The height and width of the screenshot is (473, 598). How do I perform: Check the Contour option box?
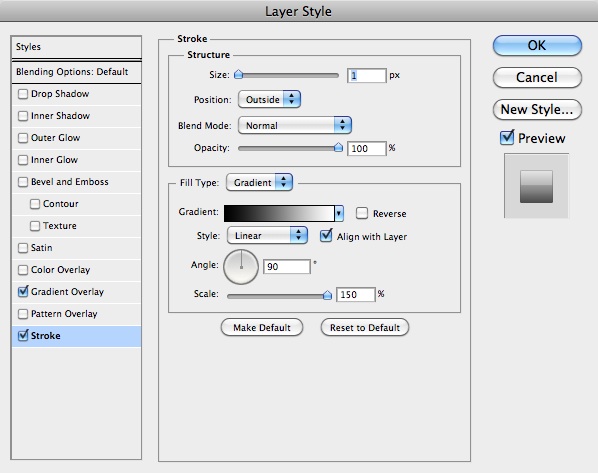[x=35, y=204]
